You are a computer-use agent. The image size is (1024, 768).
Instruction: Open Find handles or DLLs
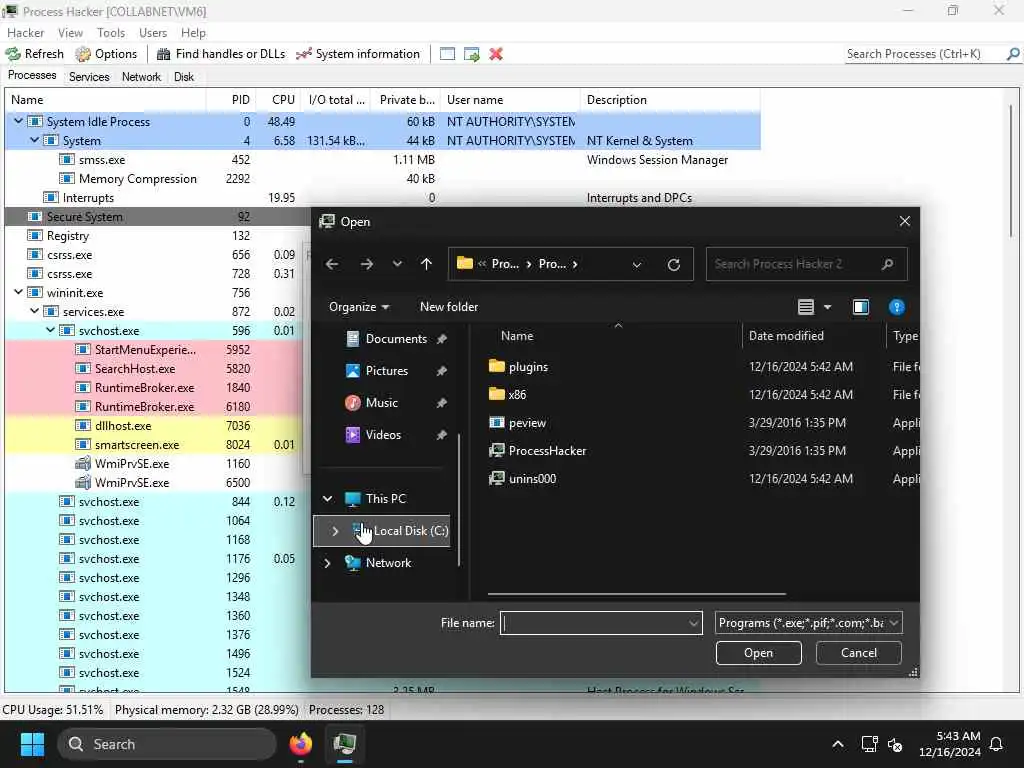pyautogui.click(x=221, y=54)
